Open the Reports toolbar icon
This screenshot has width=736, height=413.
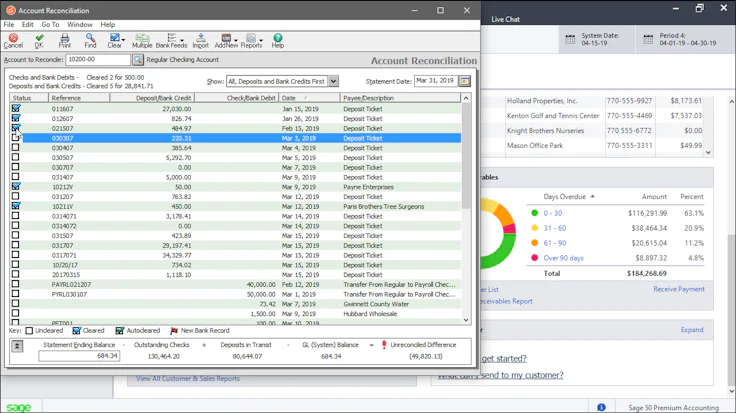[x=251, y=41]
